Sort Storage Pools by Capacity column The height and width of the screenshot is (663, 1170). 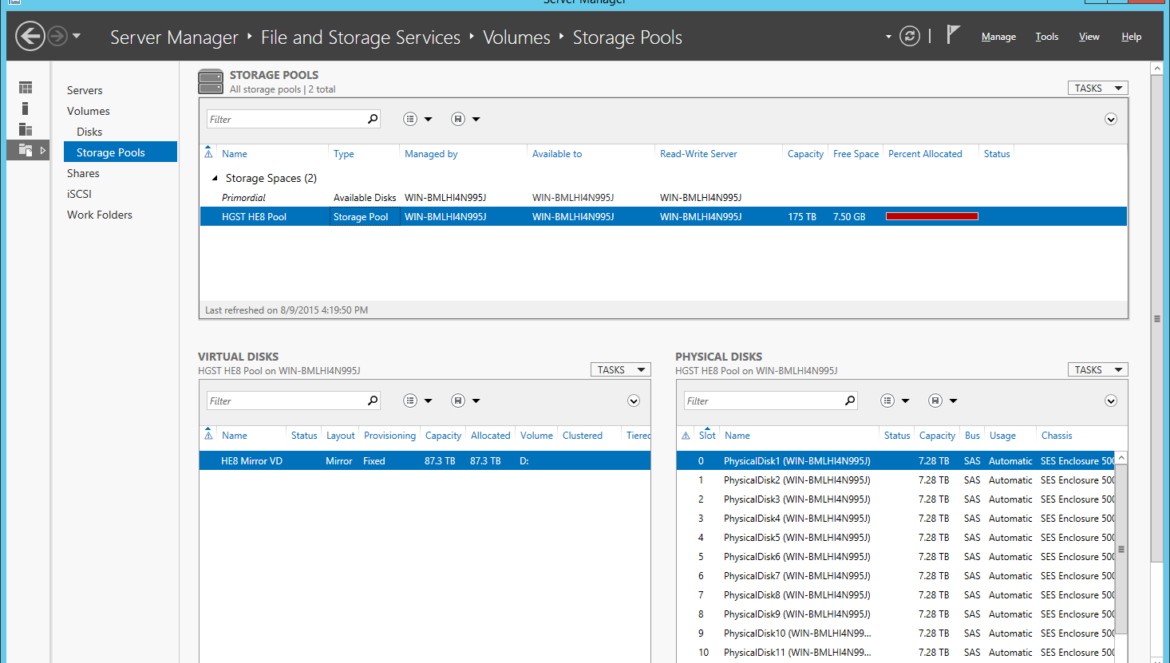805,154
